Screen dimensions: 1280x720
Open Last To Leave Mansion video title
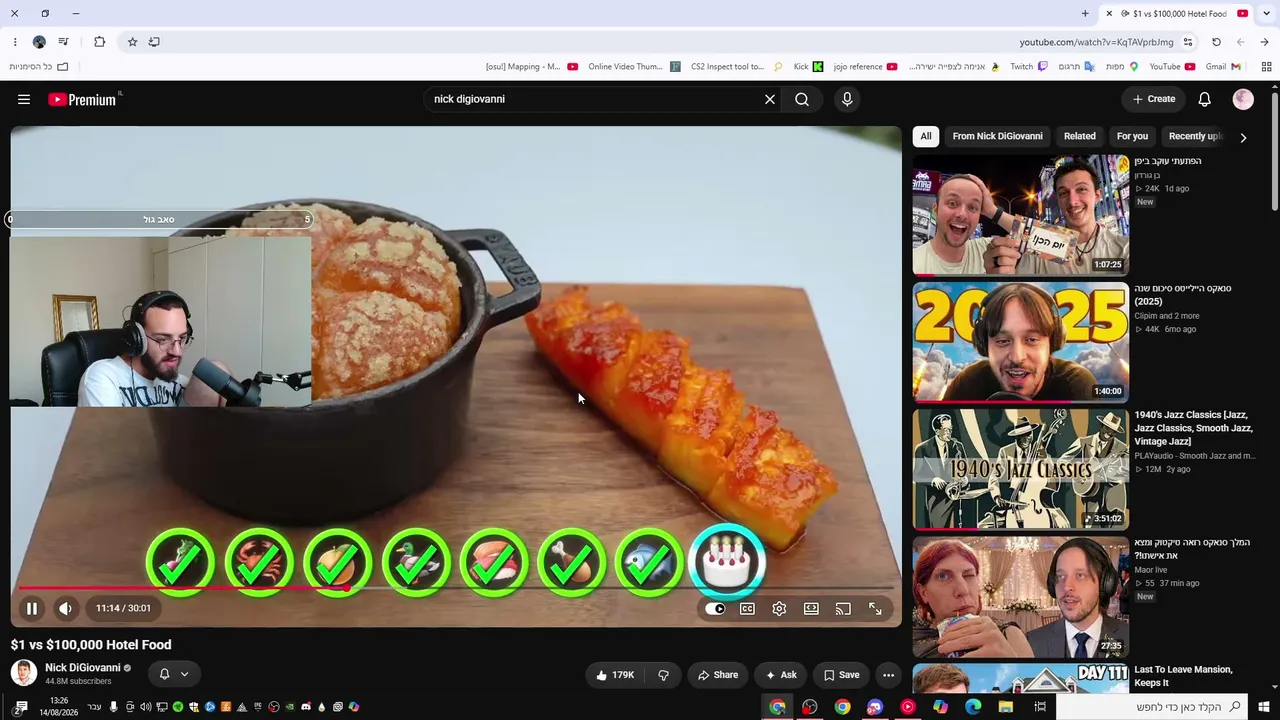1183,676
